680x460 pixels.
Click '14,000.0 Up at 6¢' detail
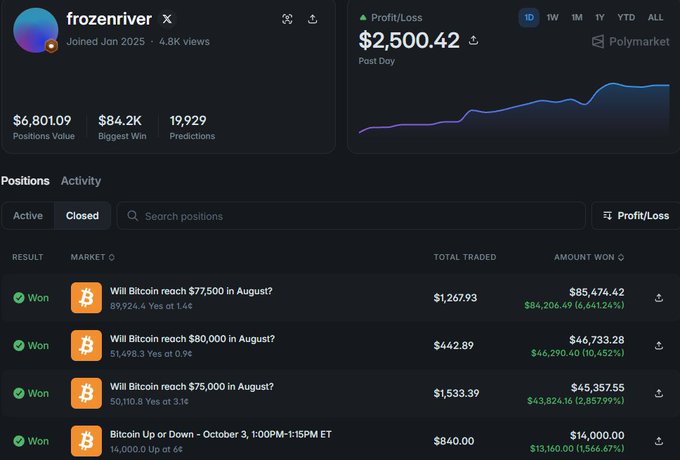(146, 449)
